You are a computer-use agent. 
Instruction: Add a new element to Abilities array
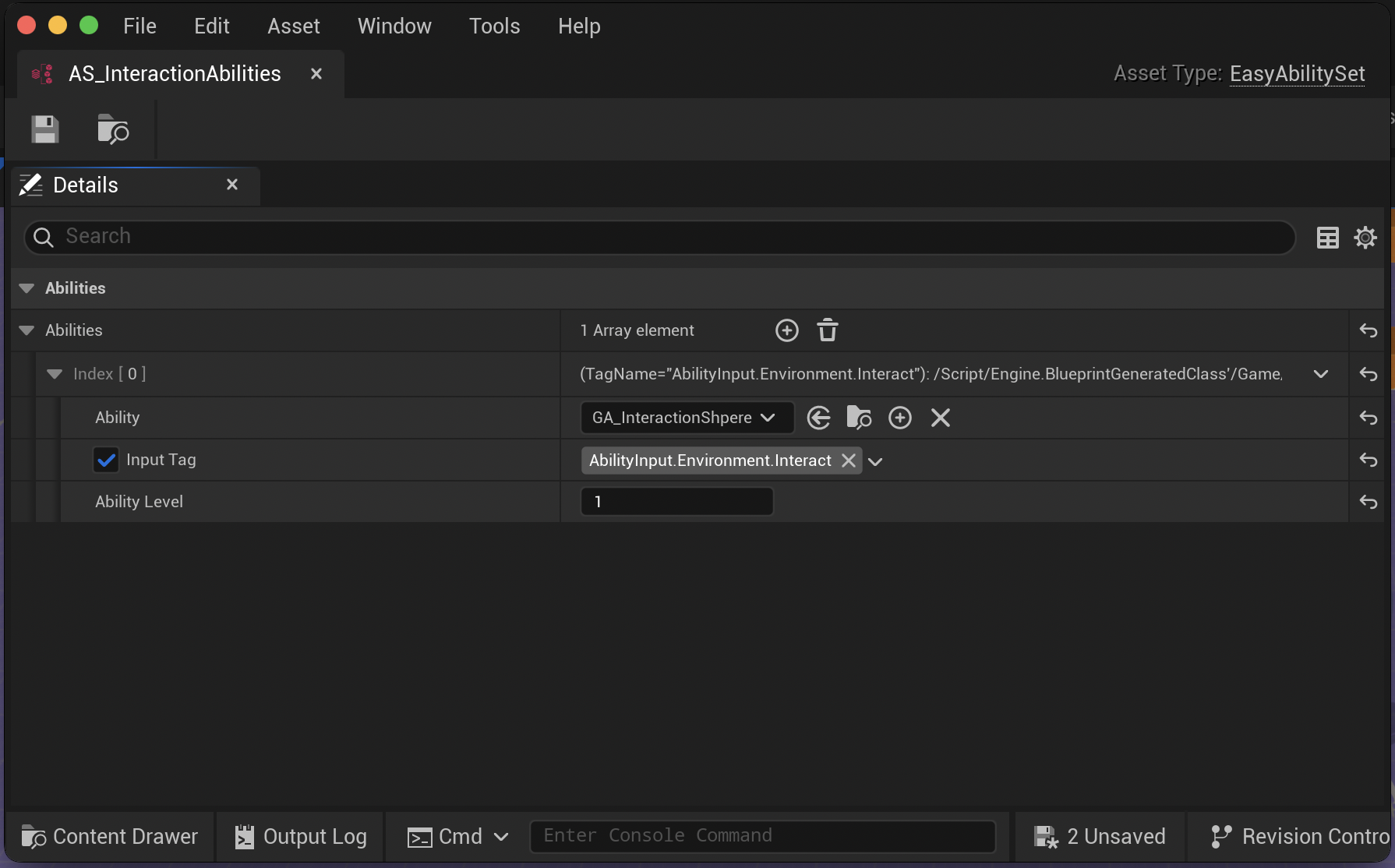pos(786,330)
